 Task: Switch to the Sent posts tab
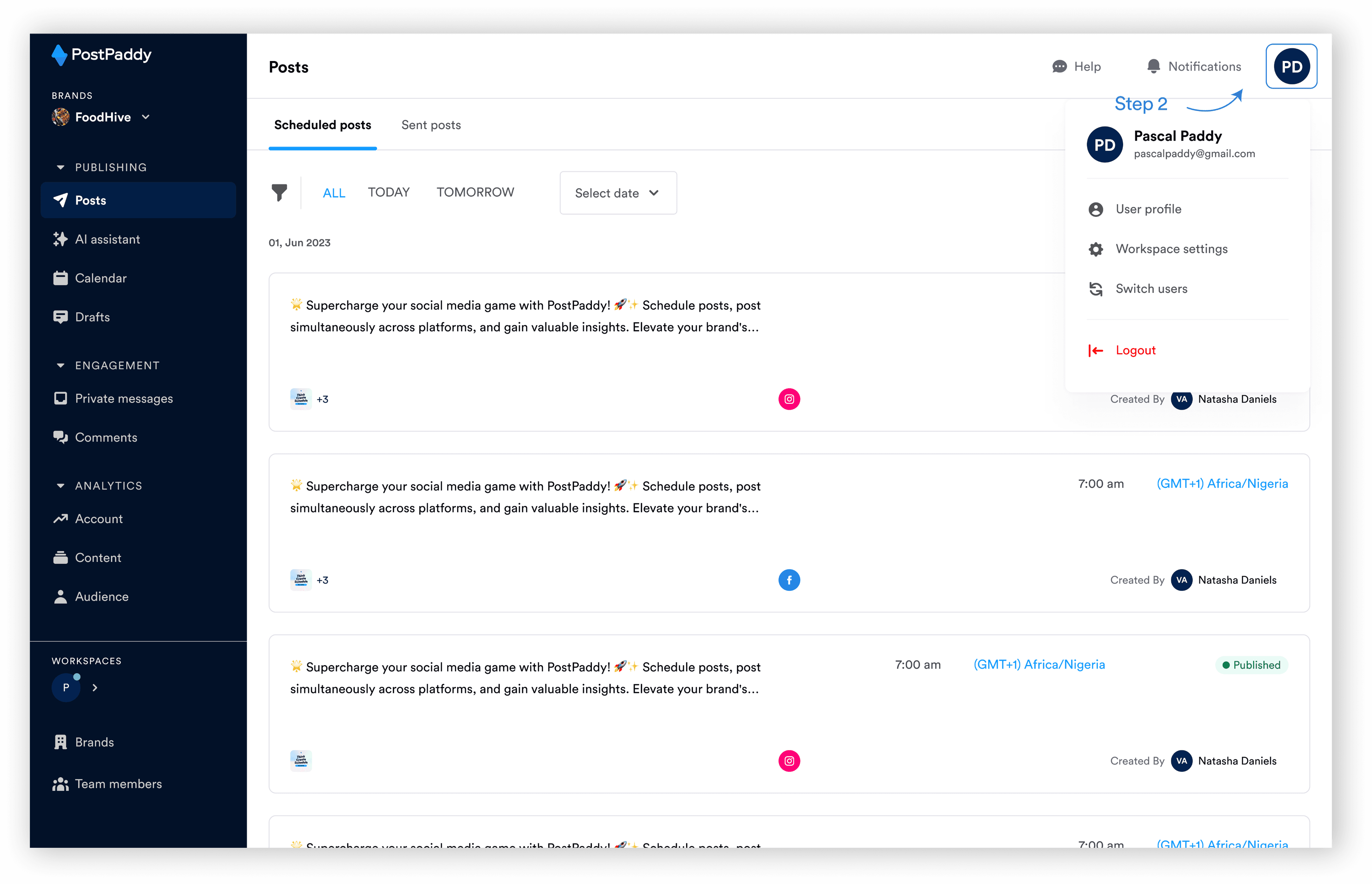(431, 125)
